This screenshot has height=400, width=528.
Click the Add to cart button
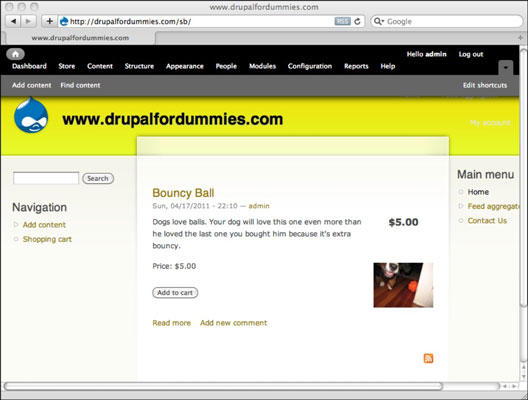(175, 293)
